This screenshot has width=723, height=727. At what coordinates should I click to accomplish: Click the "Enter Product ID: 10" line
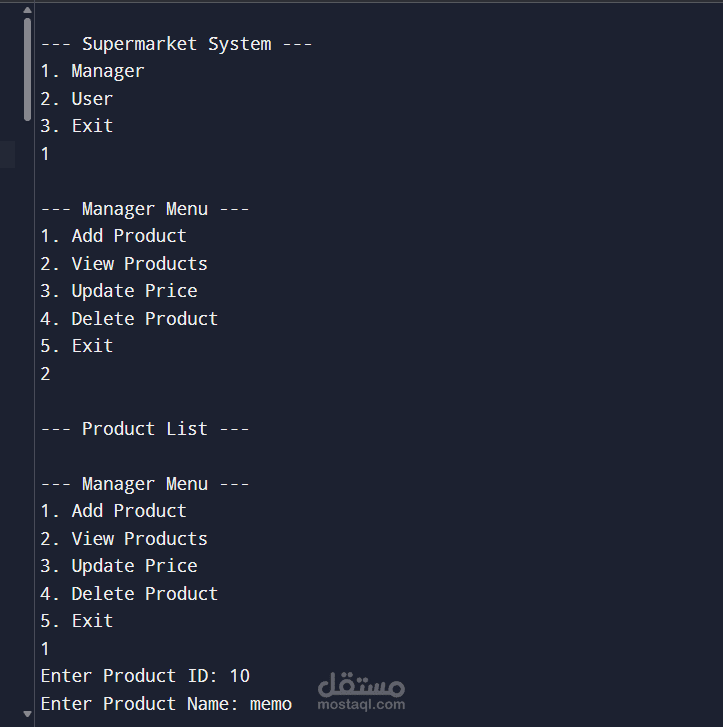(145, 676)
